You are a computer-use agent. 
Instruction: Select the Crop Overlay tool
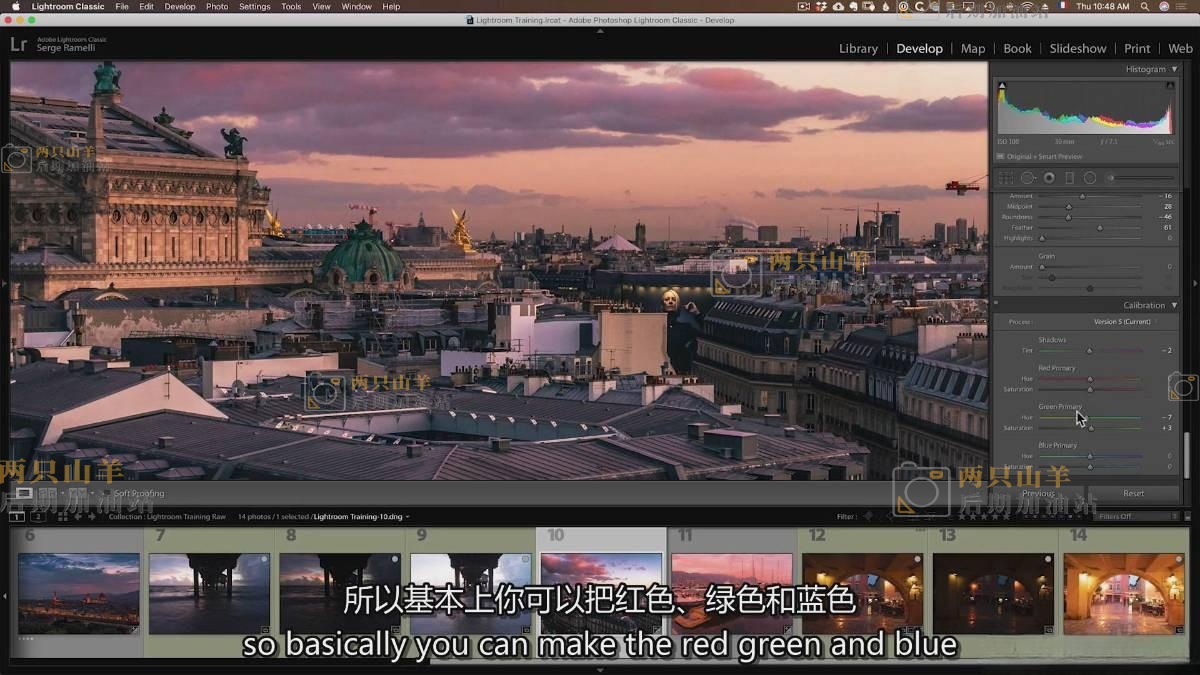click(x=1006, y=178)
